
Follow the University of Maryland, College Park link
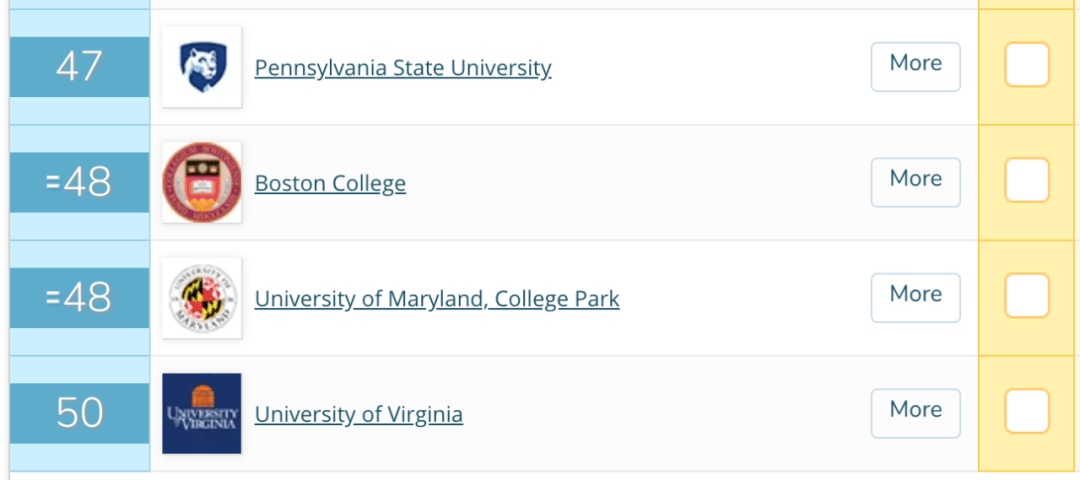click(437, 299)
